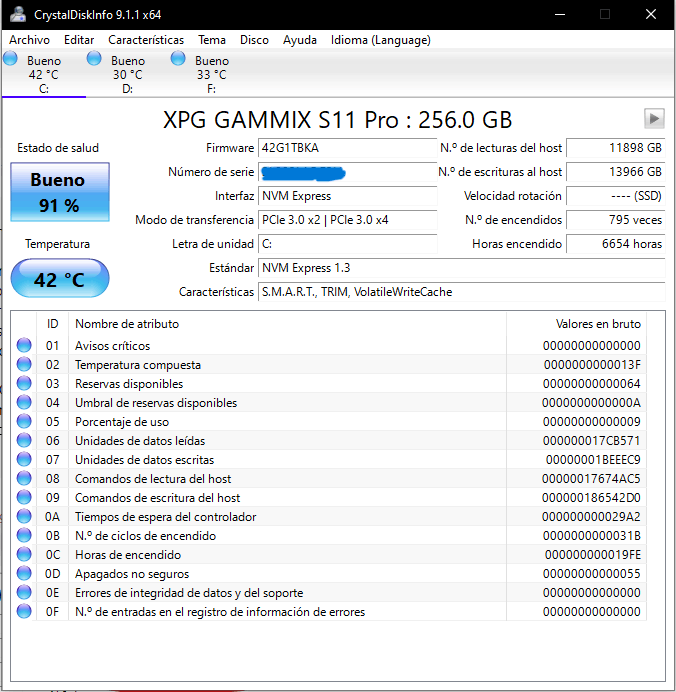676x692 pixels.
Task: Click host reads value 11898 GB
Action: point(616,148)
